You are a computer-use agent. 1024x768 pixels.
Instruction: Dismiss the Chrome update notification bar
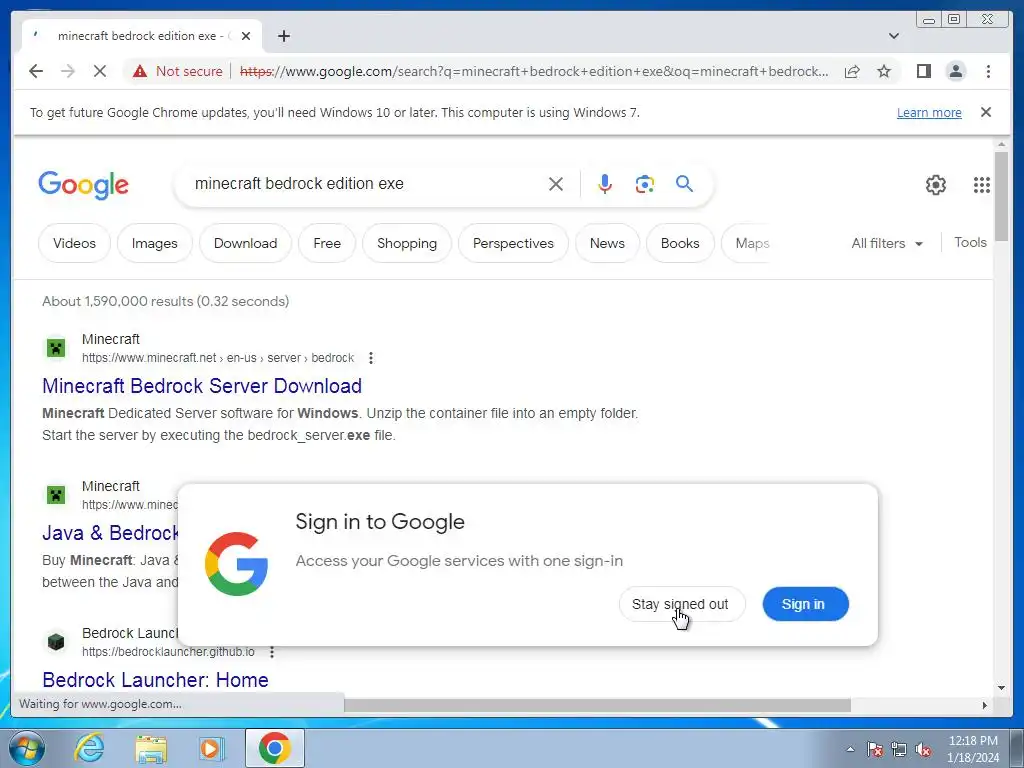[986, 112]
